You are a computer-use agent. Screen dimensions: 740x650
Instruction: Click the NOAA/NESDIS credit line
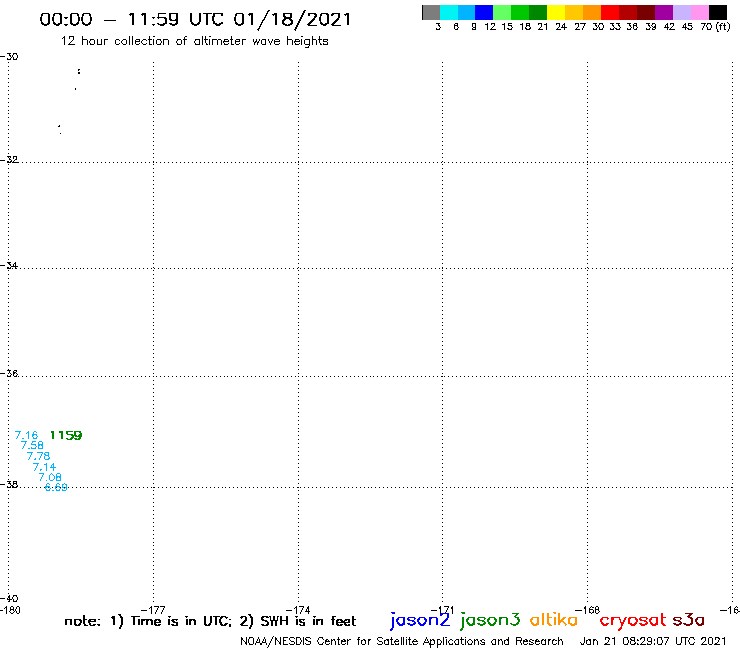point(402,641)
